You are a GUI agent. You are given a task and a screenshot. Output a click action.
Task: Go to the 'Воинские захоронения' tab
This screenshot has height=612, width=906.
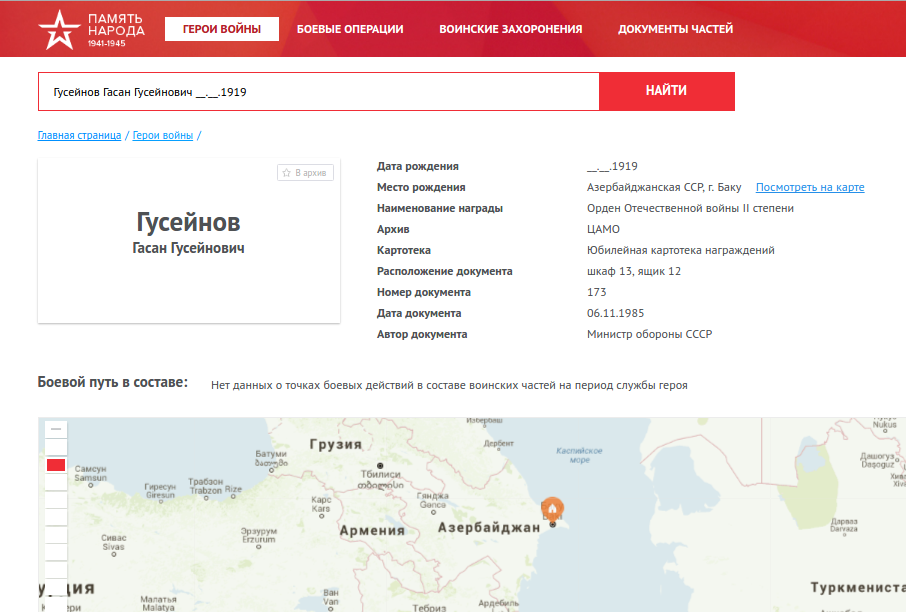pyautogui.click(x=510, y=29)
